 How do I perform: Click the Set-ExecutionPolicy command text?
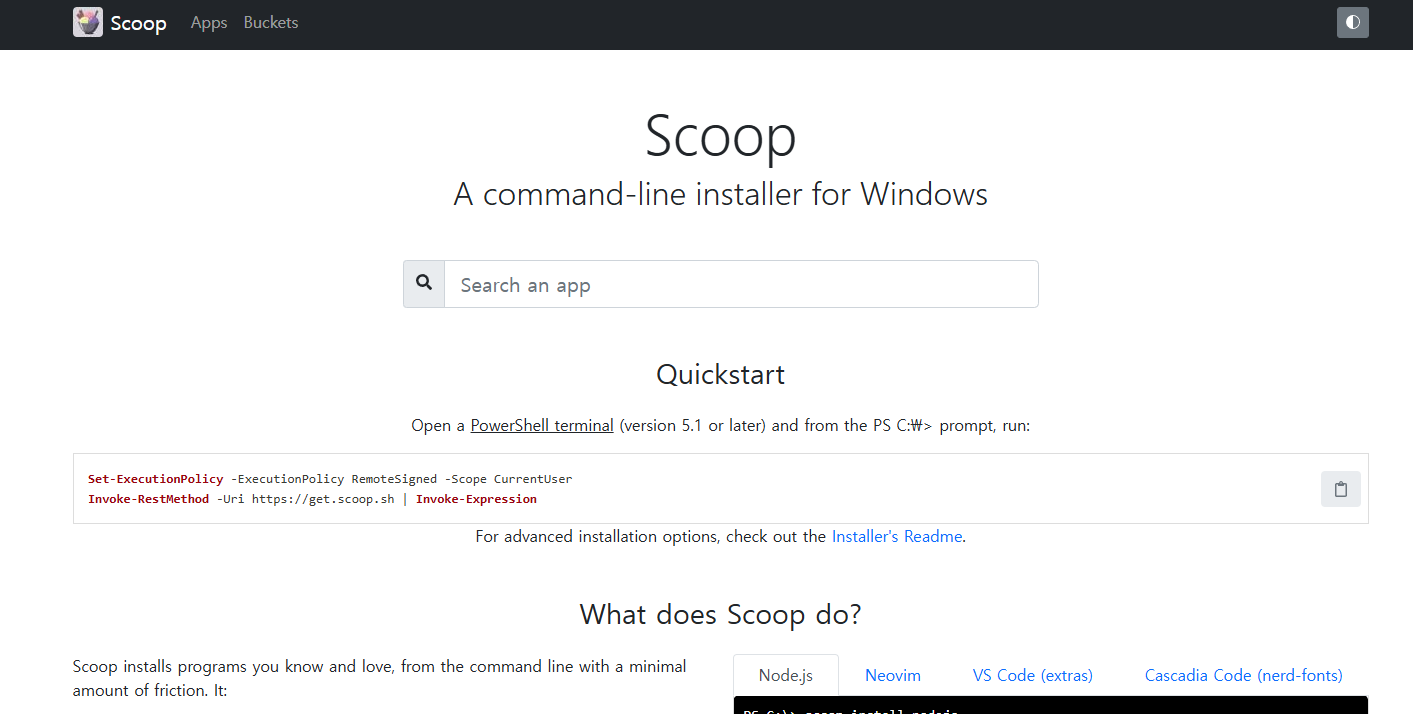click(x=156, y=479)
